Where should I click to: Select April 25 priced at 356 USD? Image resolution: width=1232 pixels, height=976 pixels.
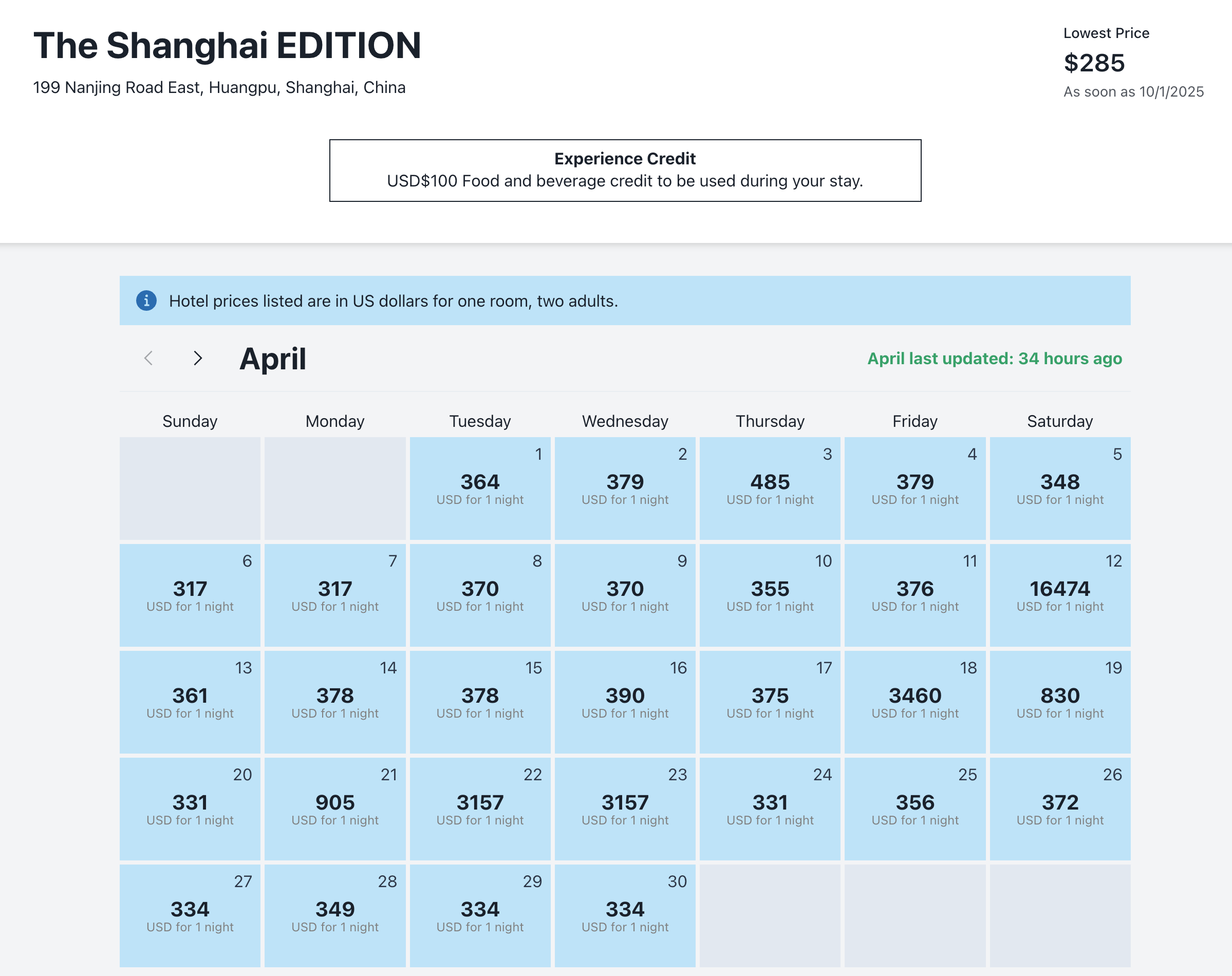click(x=914, y=809)
